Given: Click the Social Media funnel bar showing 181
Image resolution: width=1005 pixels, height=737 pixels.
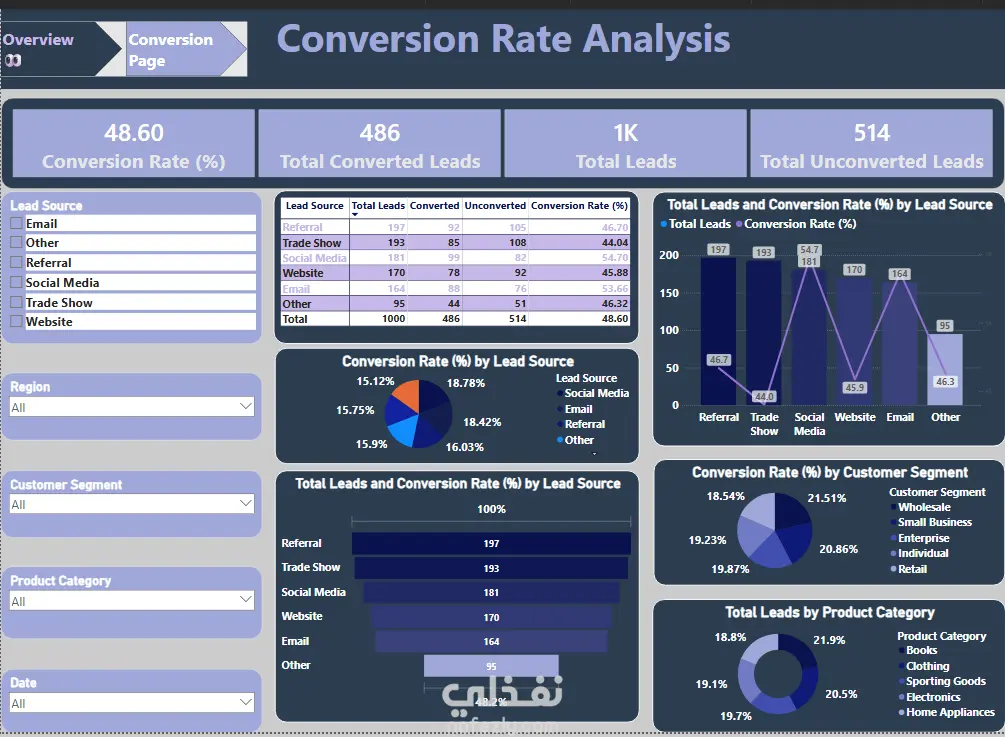Looking at the screenshot, I should click(491, 593).
